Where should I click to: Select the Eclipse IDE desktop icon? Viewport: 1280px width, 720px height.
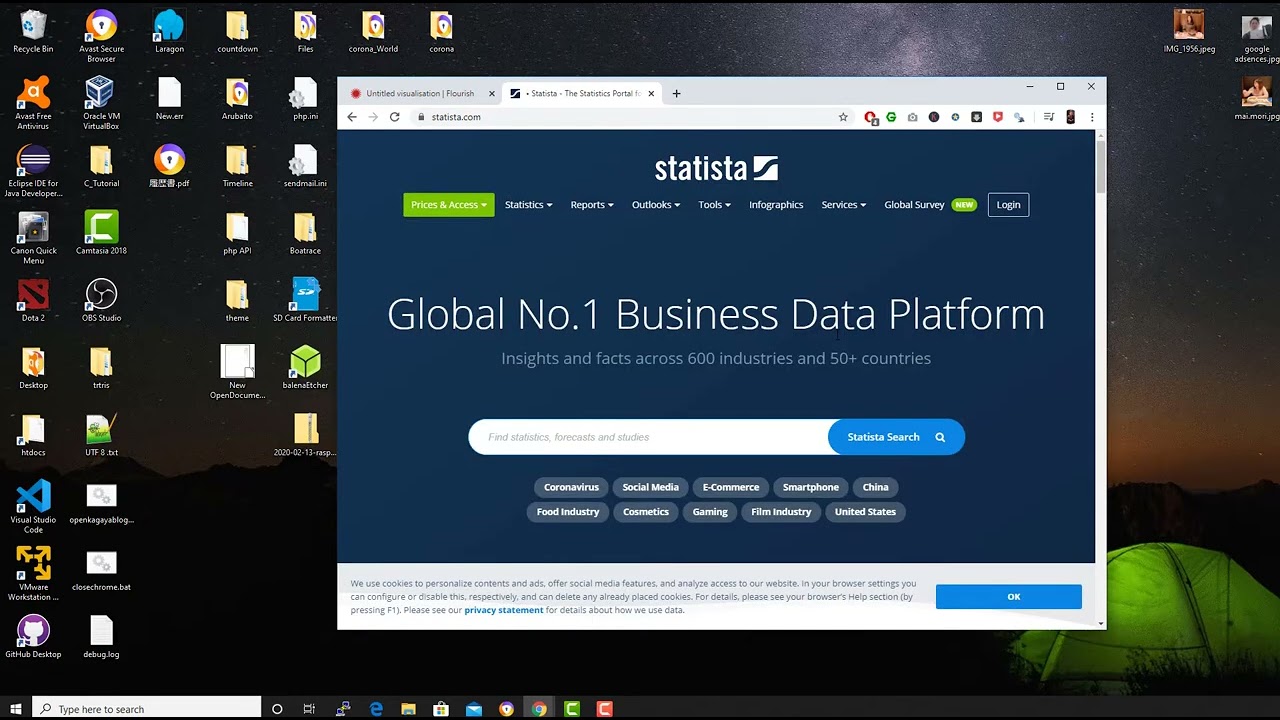[x=33, y=171]
